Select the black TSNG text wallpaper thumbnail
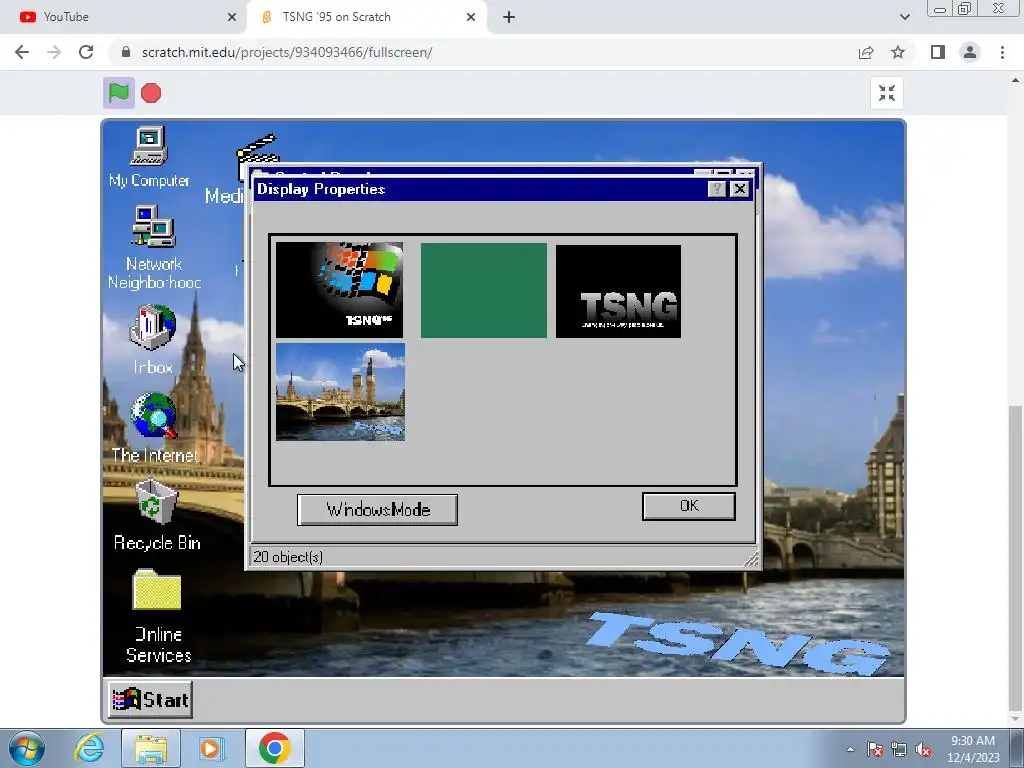 tap(618, 291)
